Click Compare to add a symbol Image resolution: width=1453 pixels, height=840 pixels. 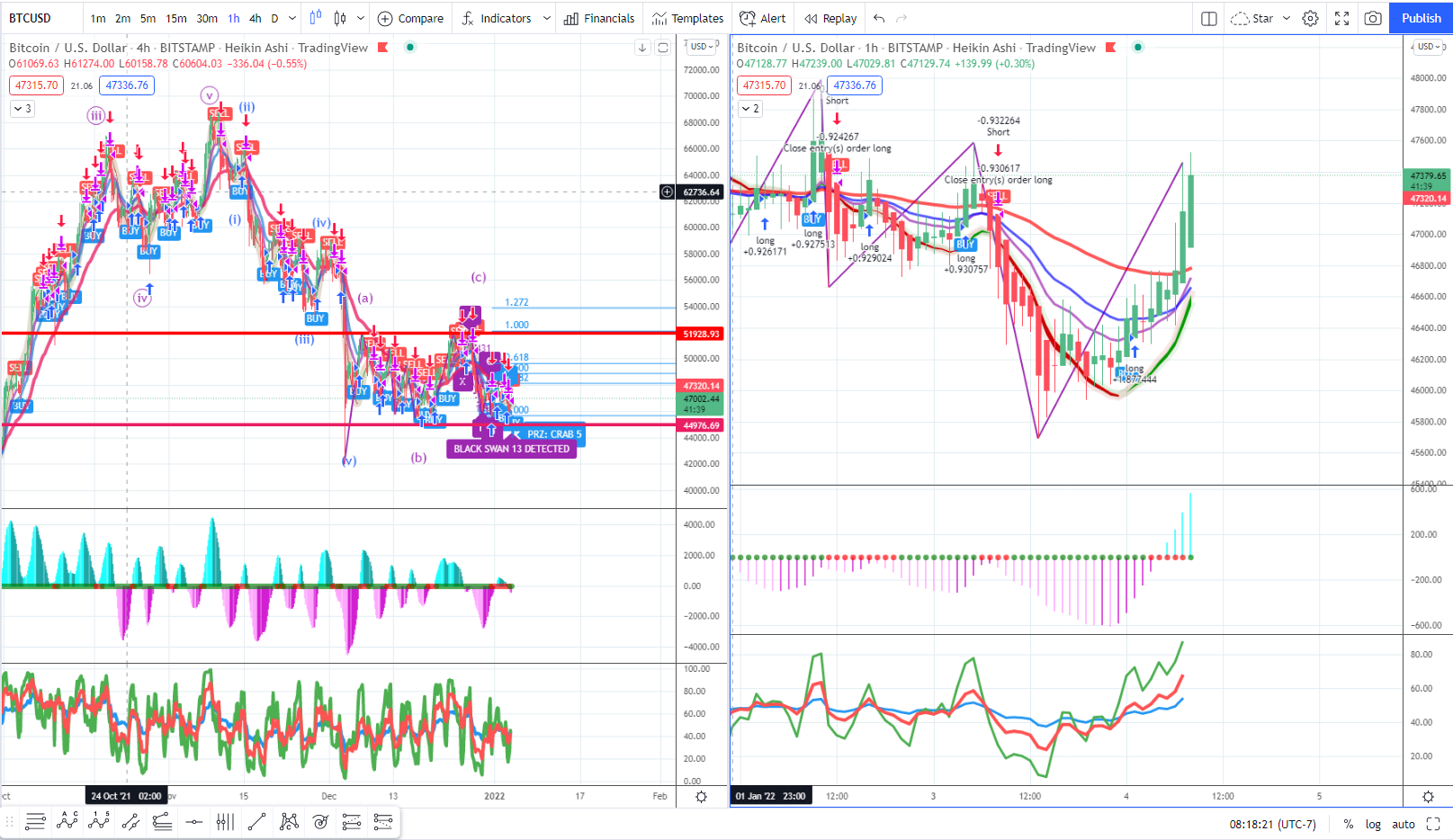tap(410, 18)
